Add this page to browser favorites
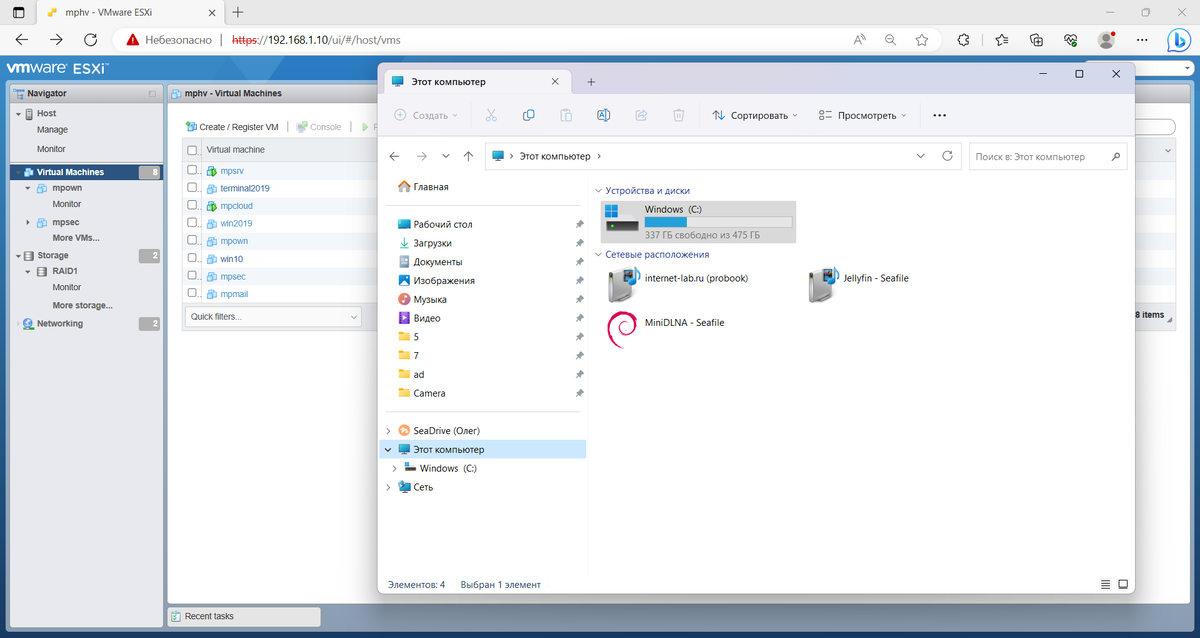The width and height of the screenshot is (1200, 638). 922,40
